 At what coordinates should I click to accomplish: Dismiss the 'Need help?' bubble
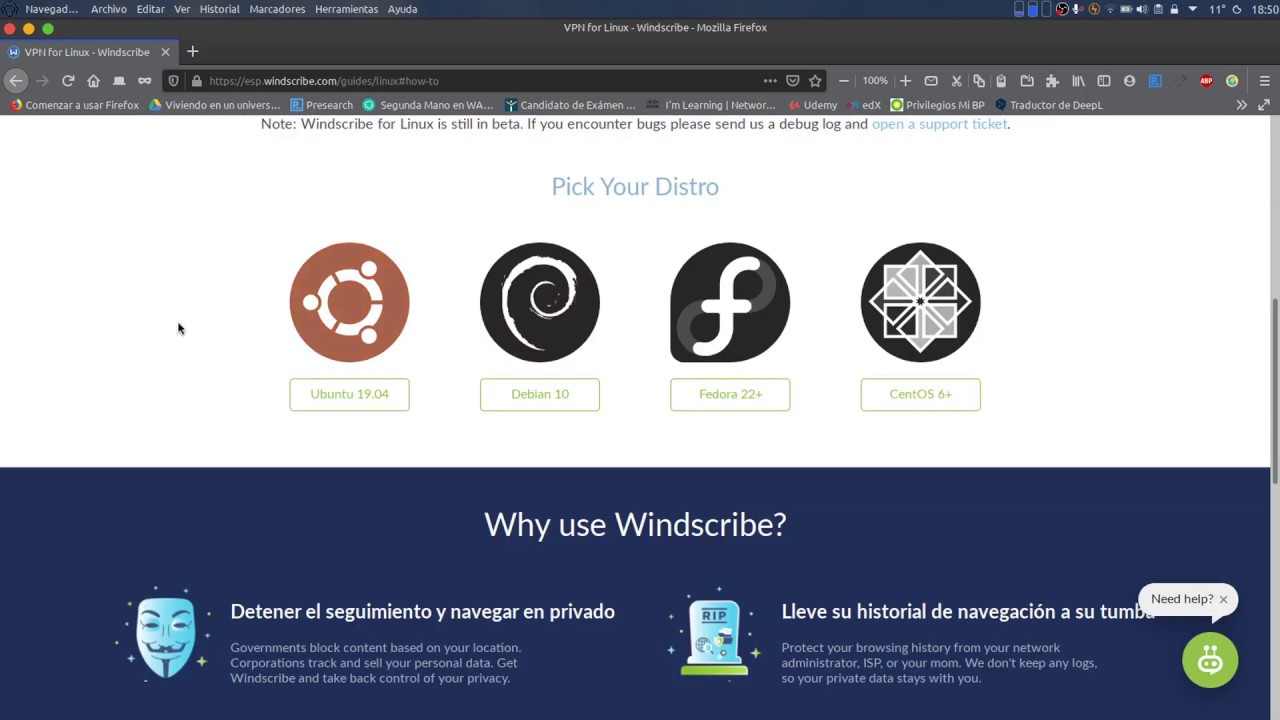1223,600
